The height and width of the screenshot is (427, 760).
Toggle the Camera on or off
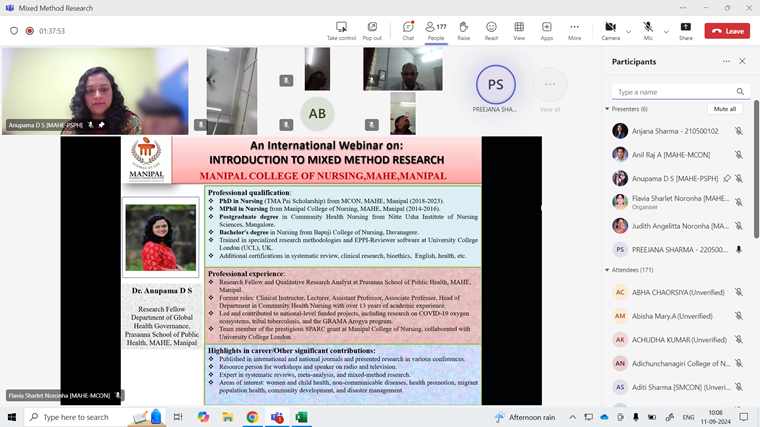608,29
